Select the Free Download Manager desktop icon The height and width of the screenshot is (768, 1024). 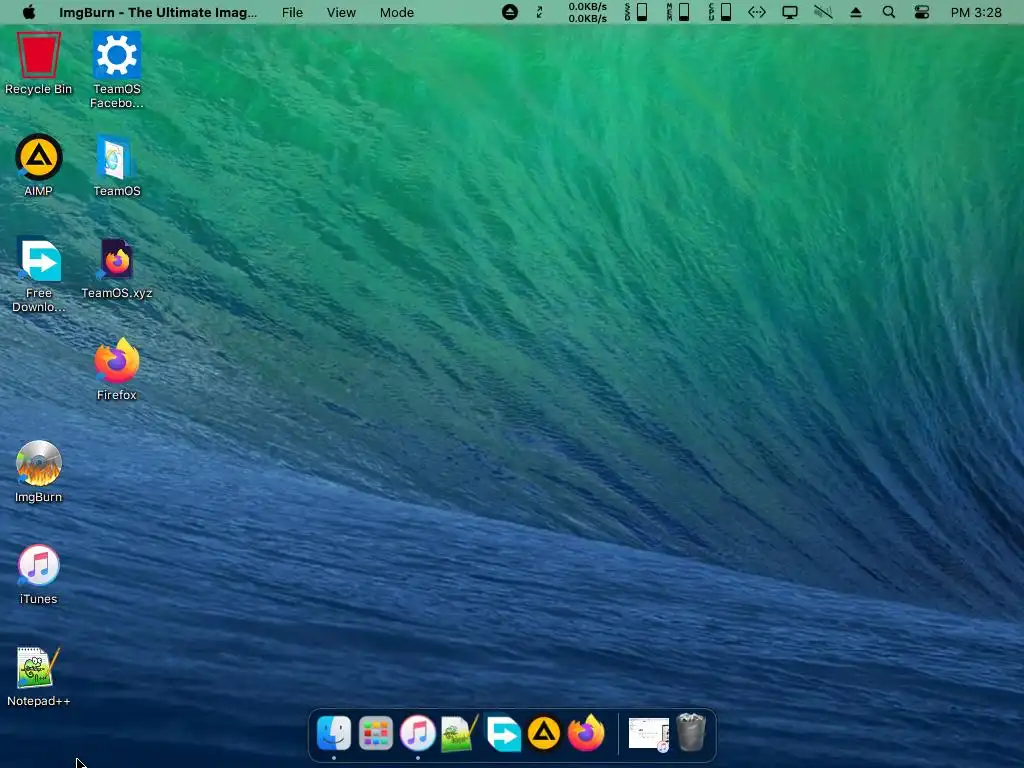[39, 259]
